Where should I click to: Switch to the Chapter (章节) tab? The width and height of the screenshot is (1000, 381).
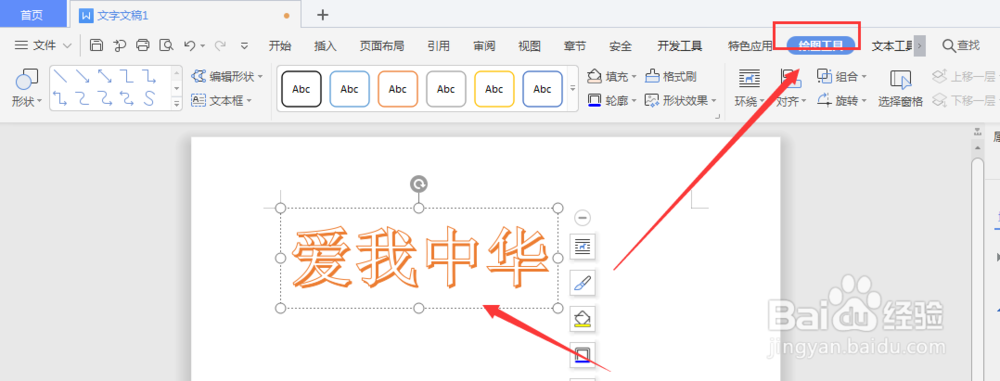click(575, 45)
